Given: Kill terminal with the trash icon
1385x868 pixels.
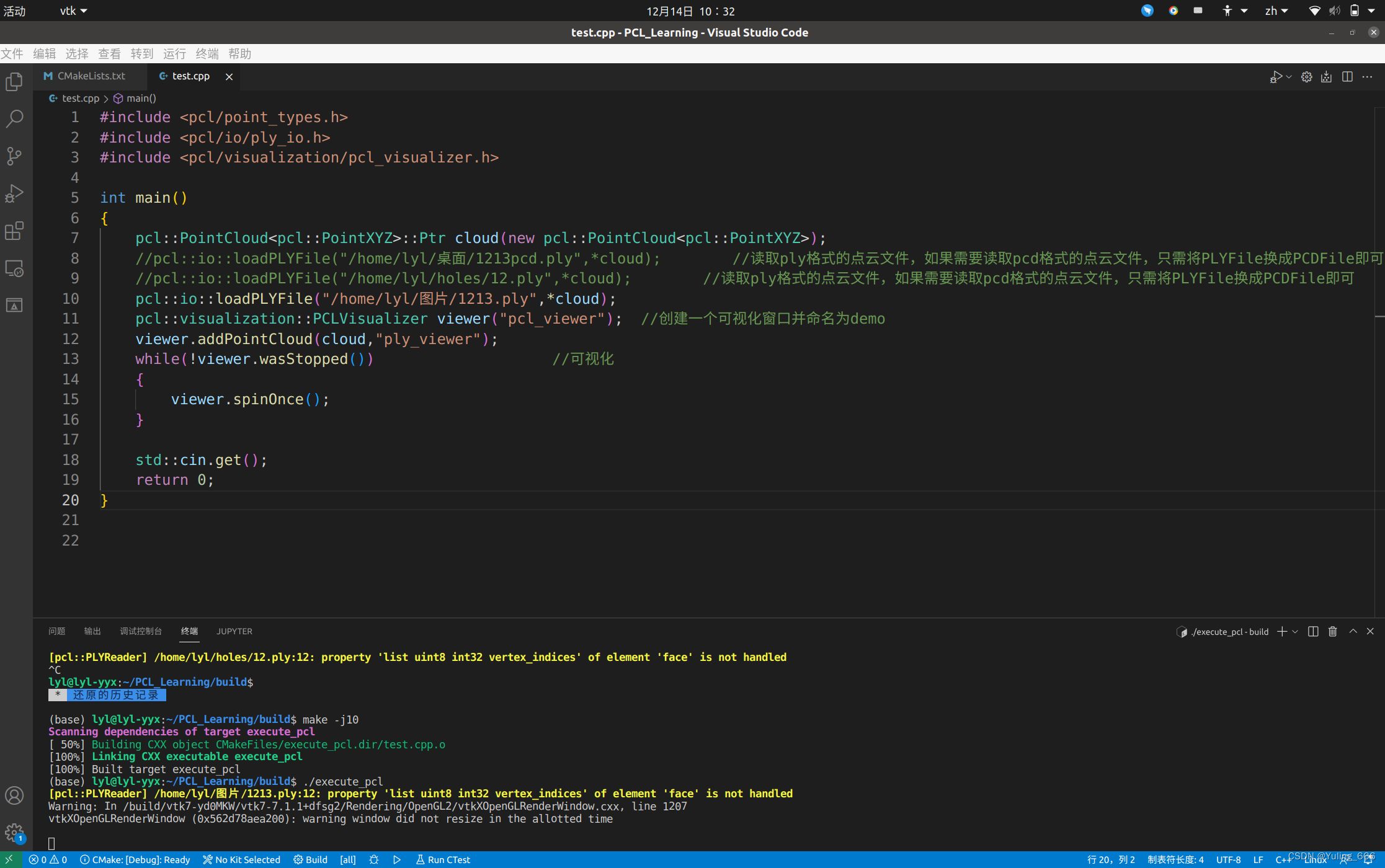Looking at the screenshot, I should click(1332, 631).
